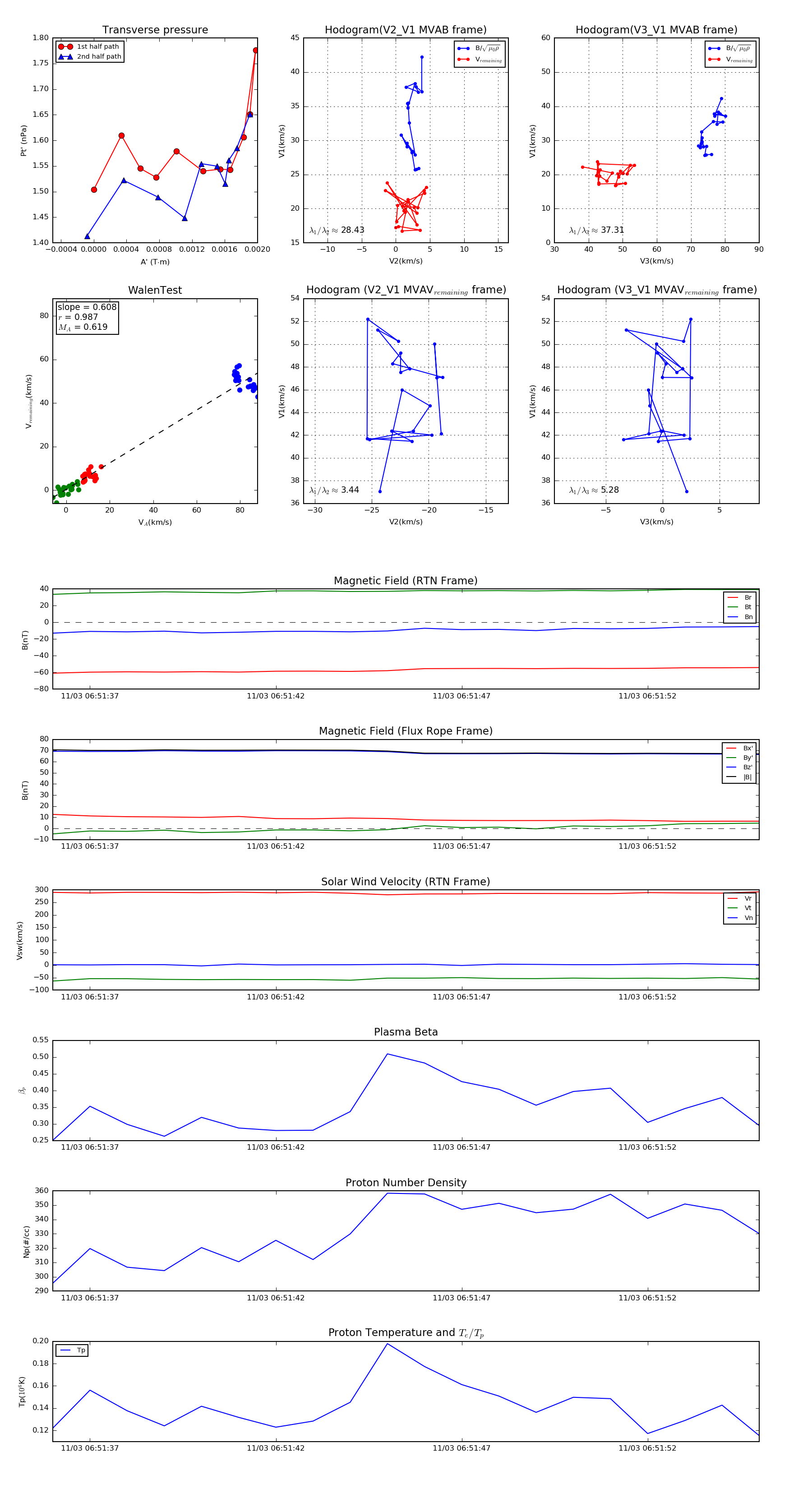The image size is (812, 1489).
Task: Click the 'Proton Temperature and Te/Tp' title
Action: pyautogui.click(x=406, y=1333)
